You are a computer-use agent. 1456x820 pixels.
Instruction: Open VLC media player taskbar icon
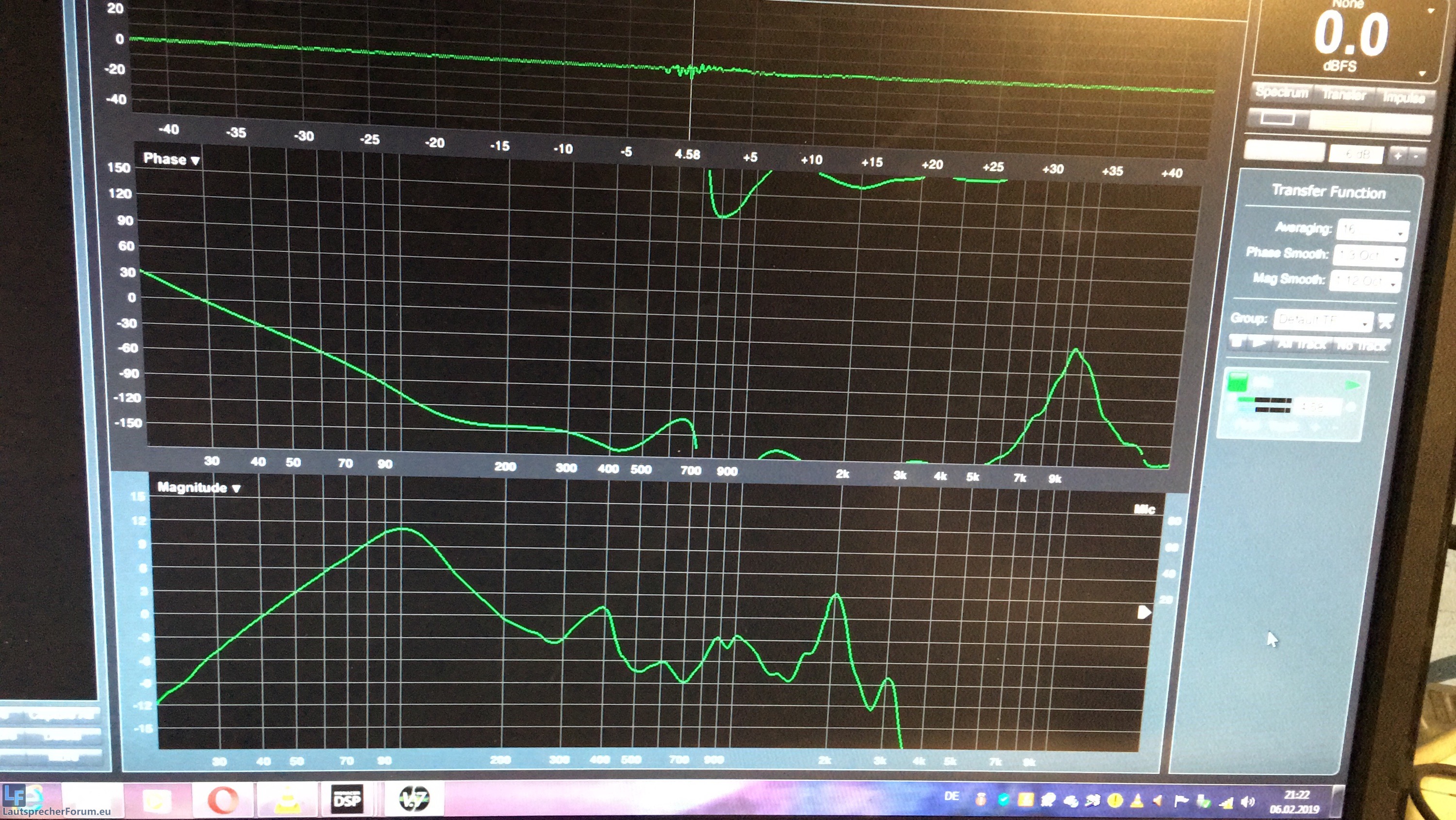[286, 800]
